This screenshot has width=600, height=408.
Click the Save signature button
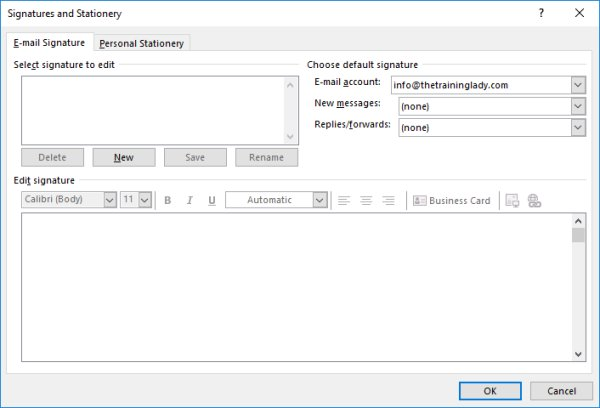[x=195, y=157]
